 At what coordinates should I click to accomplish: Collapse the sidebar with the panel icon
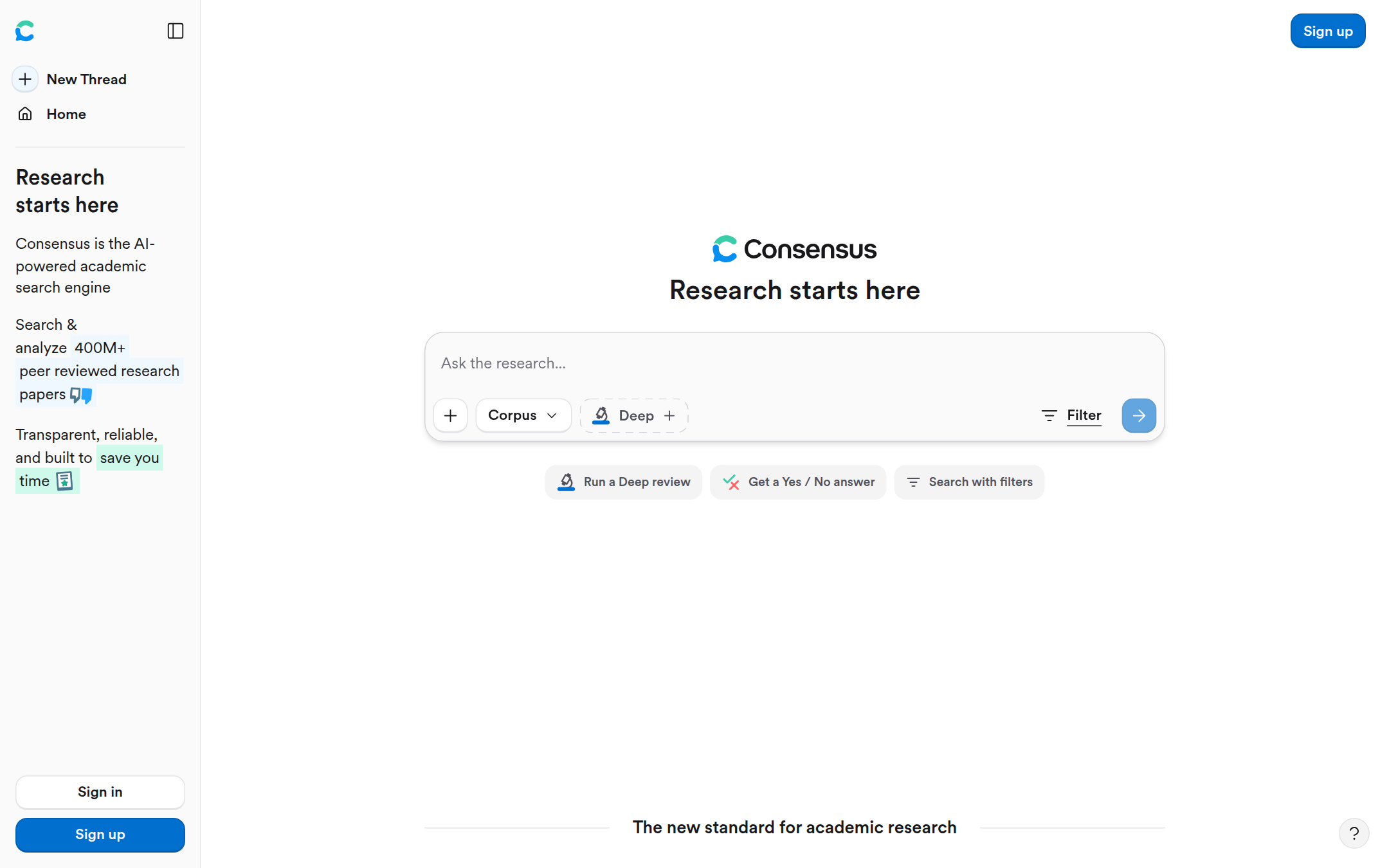click(x=176, y=31)
